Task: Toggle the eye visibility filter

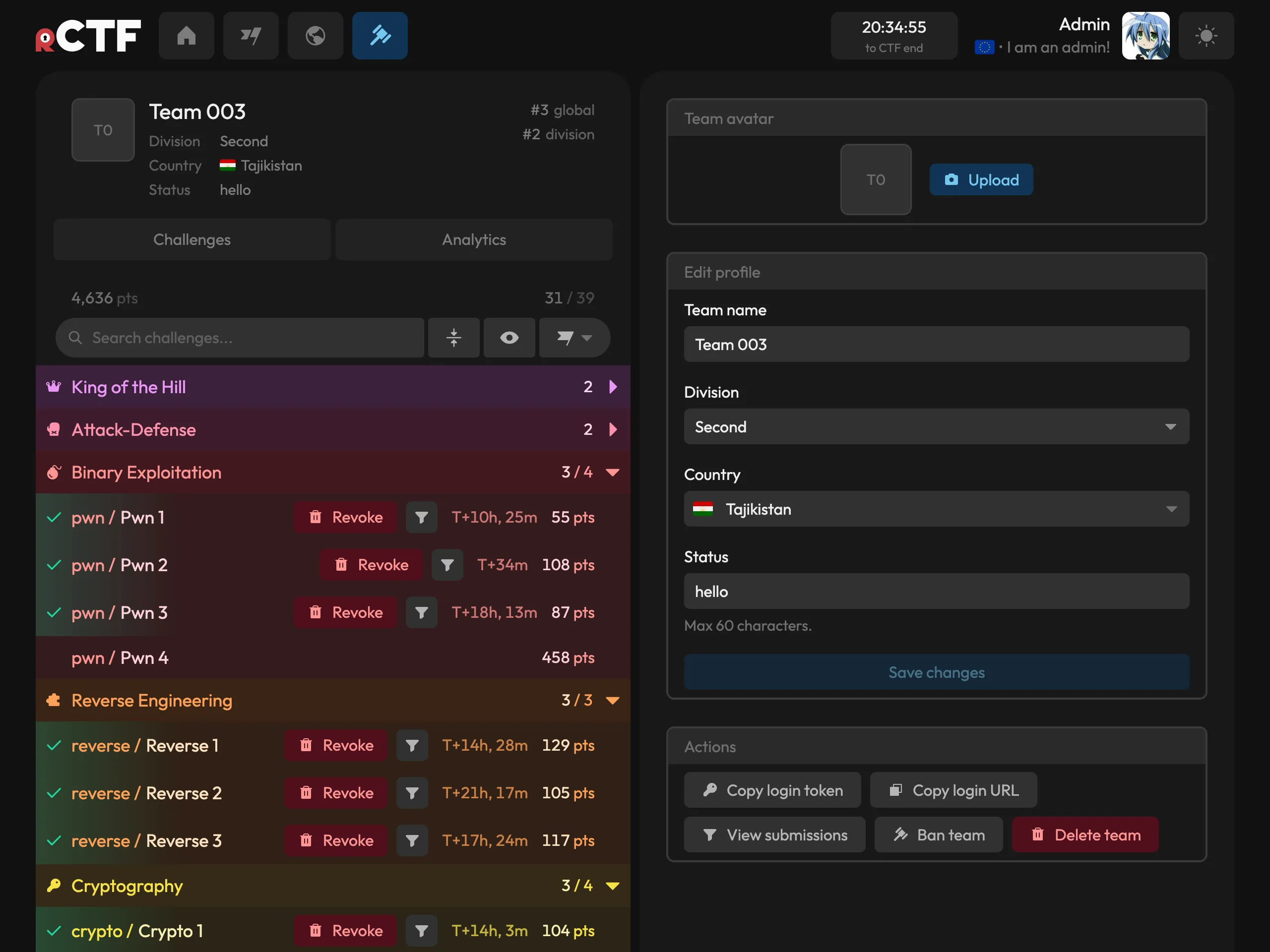Action: click(x=508, y=338)
